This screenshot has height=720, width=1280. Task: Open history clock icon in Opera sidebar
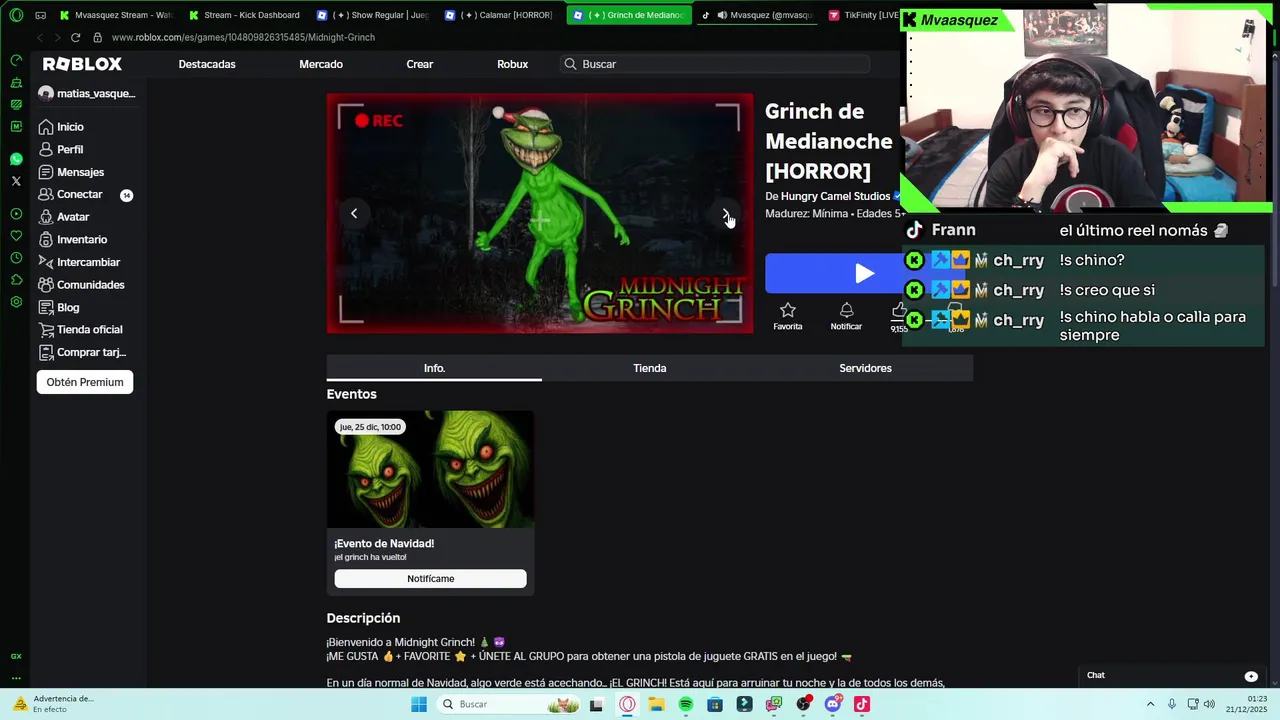16,258
